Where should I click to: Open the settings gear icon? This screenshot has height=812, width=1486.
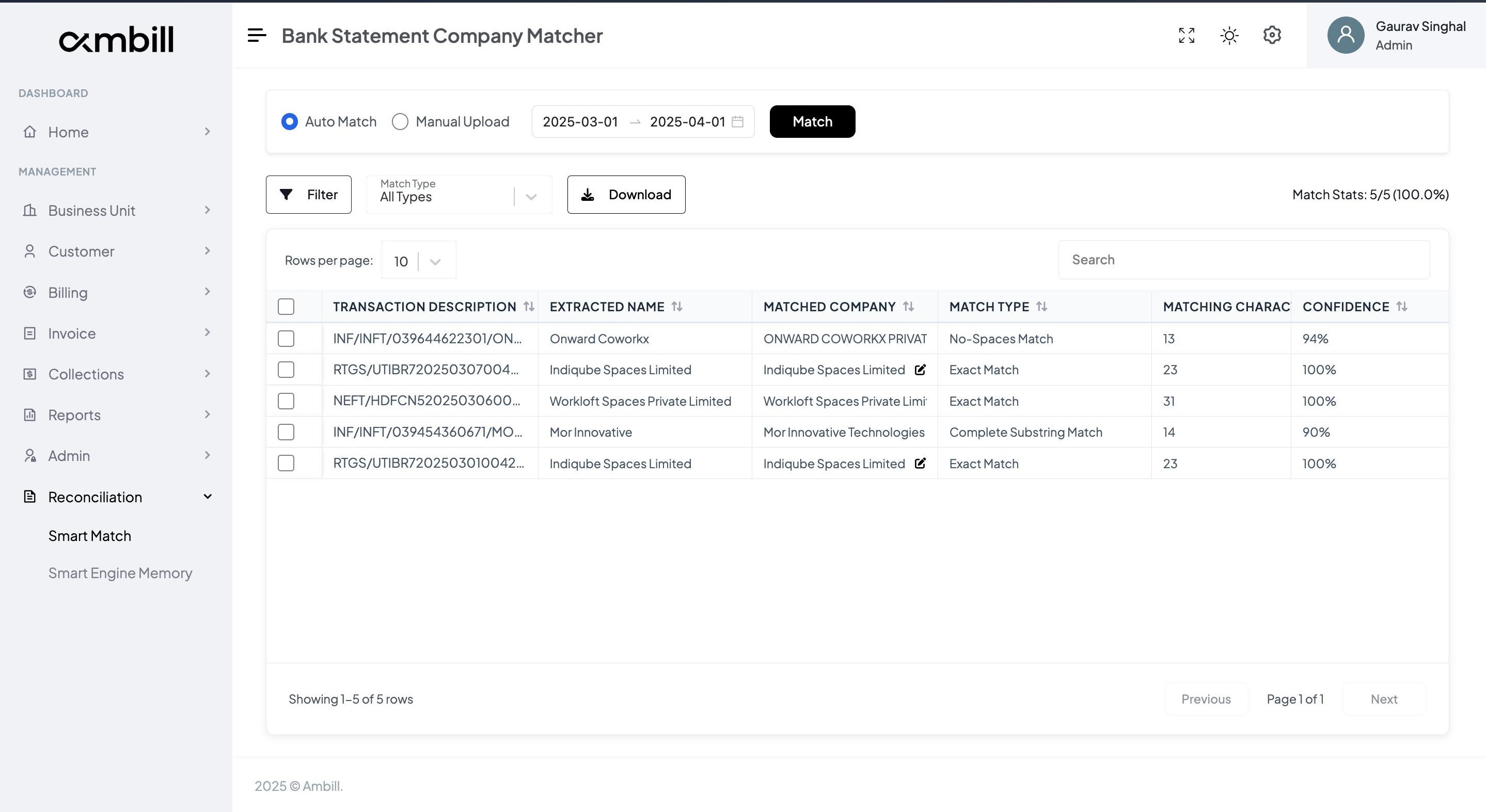pyautogui.click(x=1272, y=35)
